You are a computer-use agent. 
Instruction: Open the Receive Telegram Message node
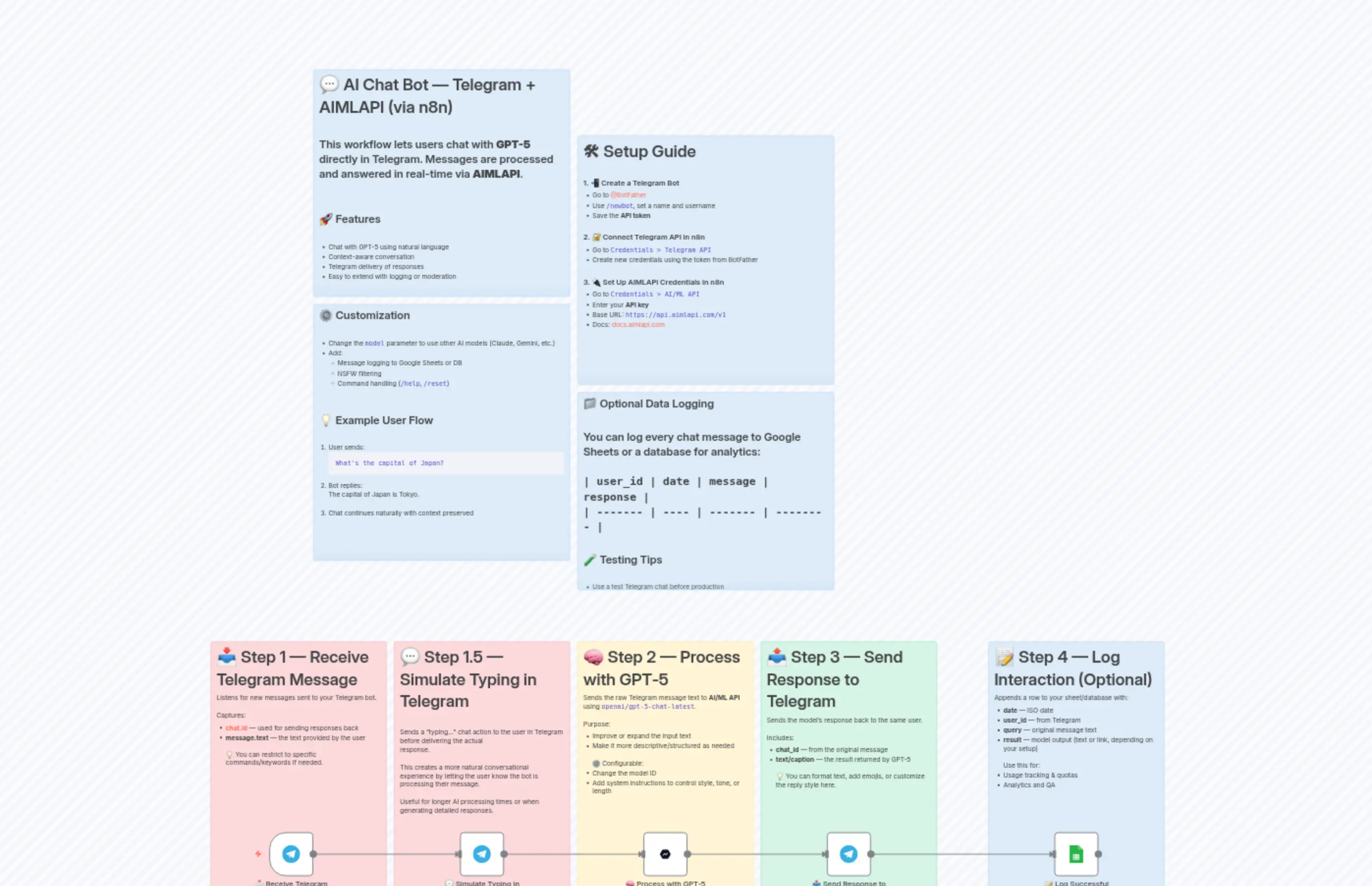pyautogui.click(x=291, y=854)
